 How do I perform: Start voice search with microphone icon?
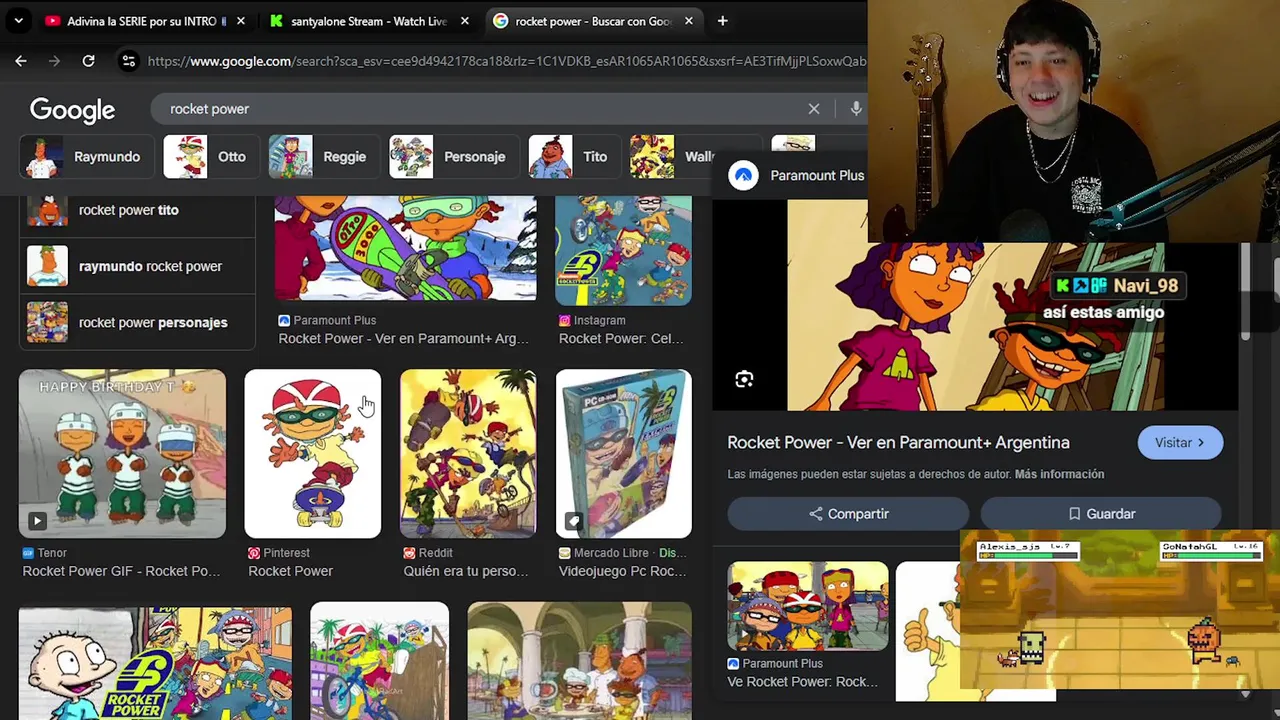(x=856, y=109)
